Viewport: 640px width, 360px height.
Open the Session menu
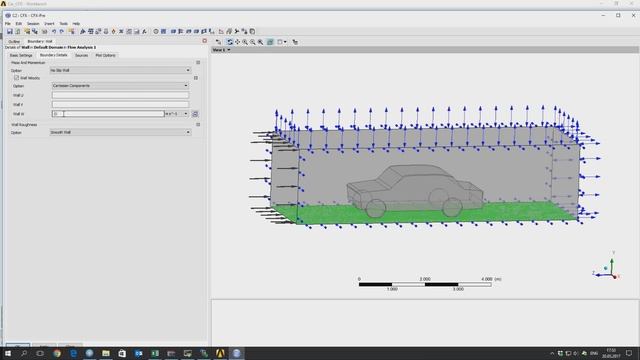point(33,24)
